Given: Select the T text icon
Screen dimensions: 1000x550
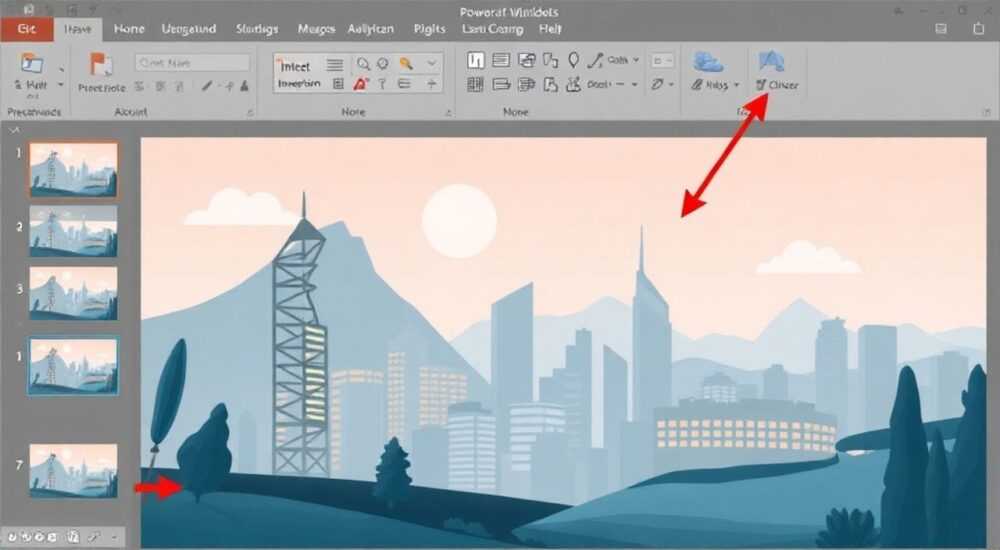Looking at the screenshot, I should 382,84.
